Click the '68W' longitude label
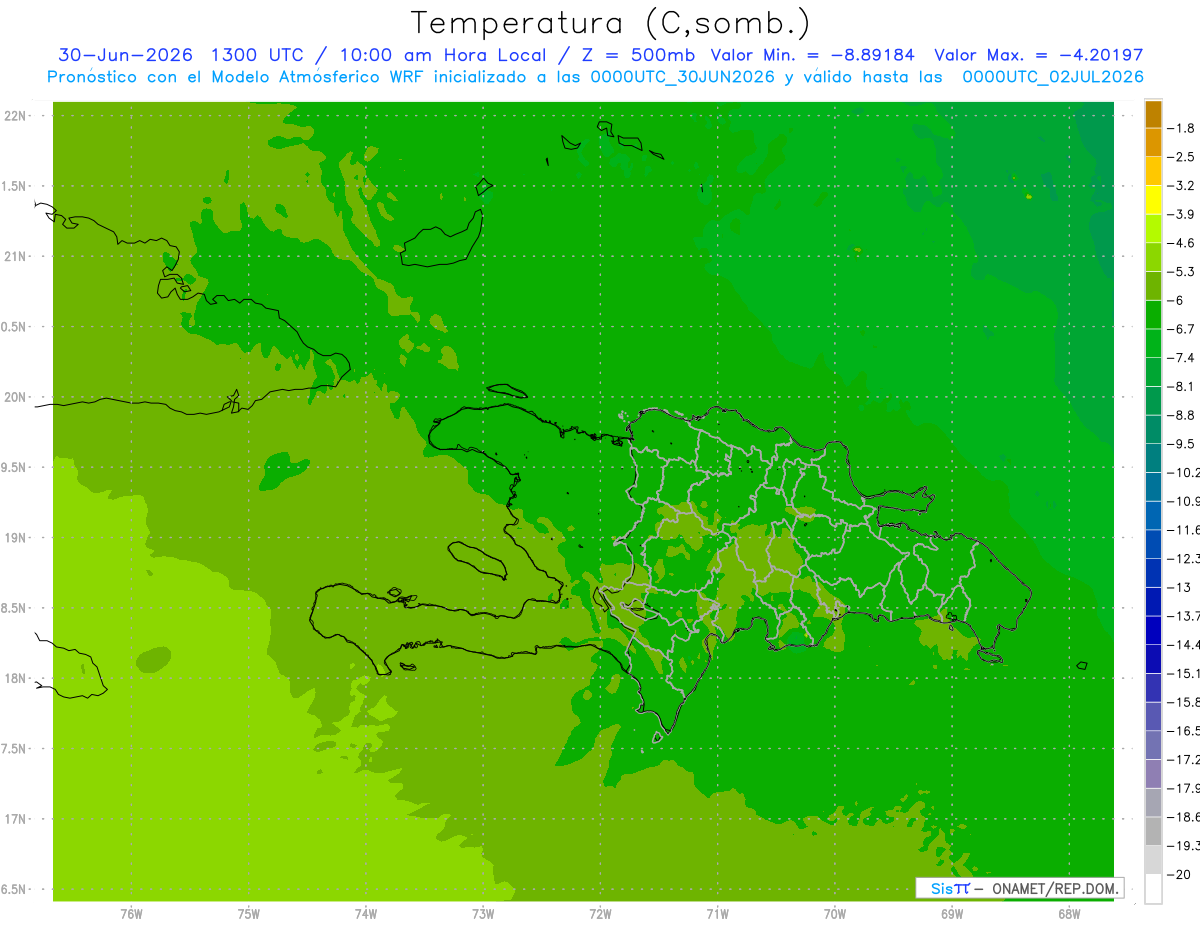Screen dimensions: 1200x927 (1069, 914)
